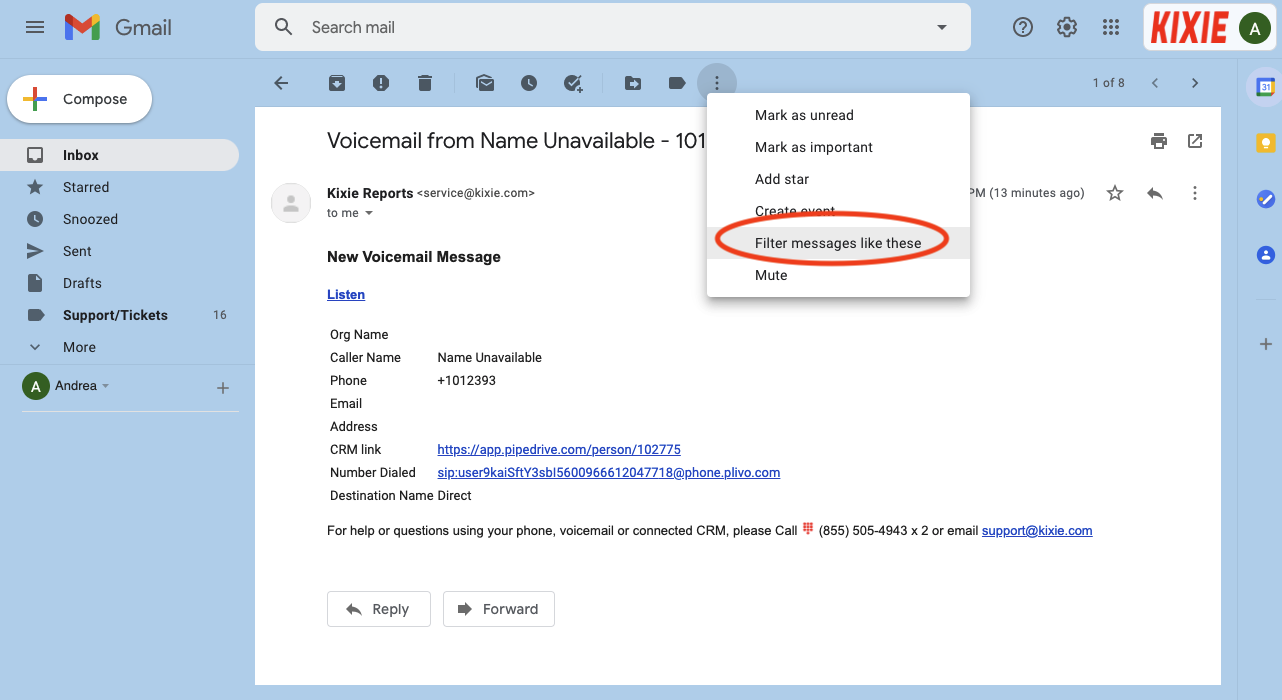Screen dimensions: 1282x700
Task: Open the Labels tag icon
Action: tap(677, 83)
